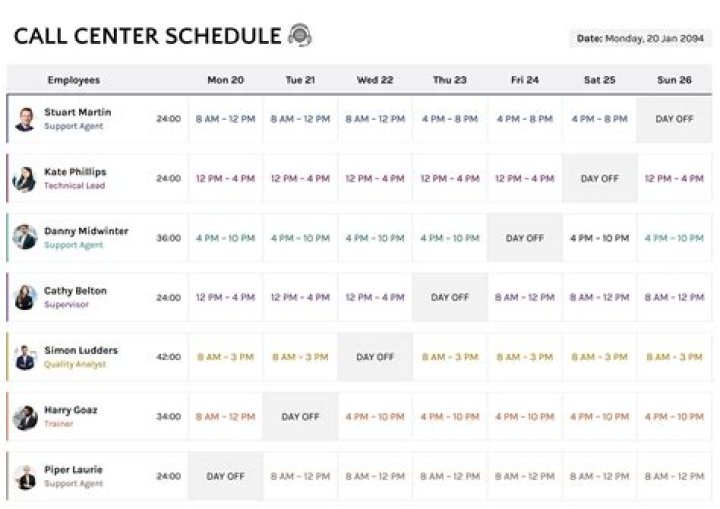Open the Date field showing 20 Jan 2094
This screenshot has width=720, height=509.
point(640,38)
